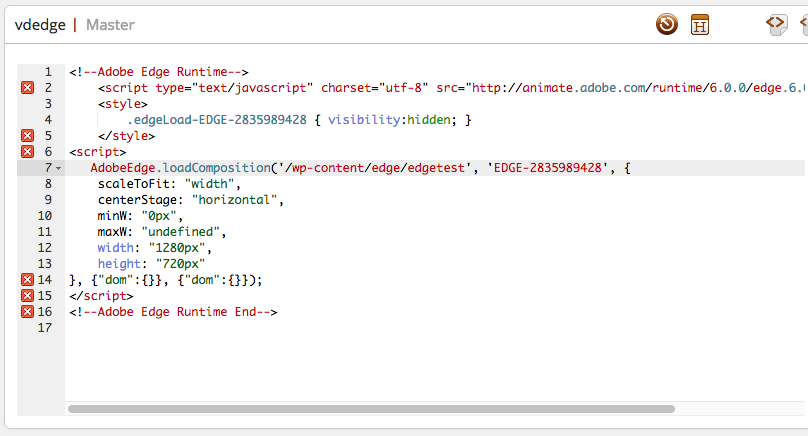Click '/wp-content/edge/edgetest' path string
Viewport: 808px width, 436px height.
coord(374,167)
